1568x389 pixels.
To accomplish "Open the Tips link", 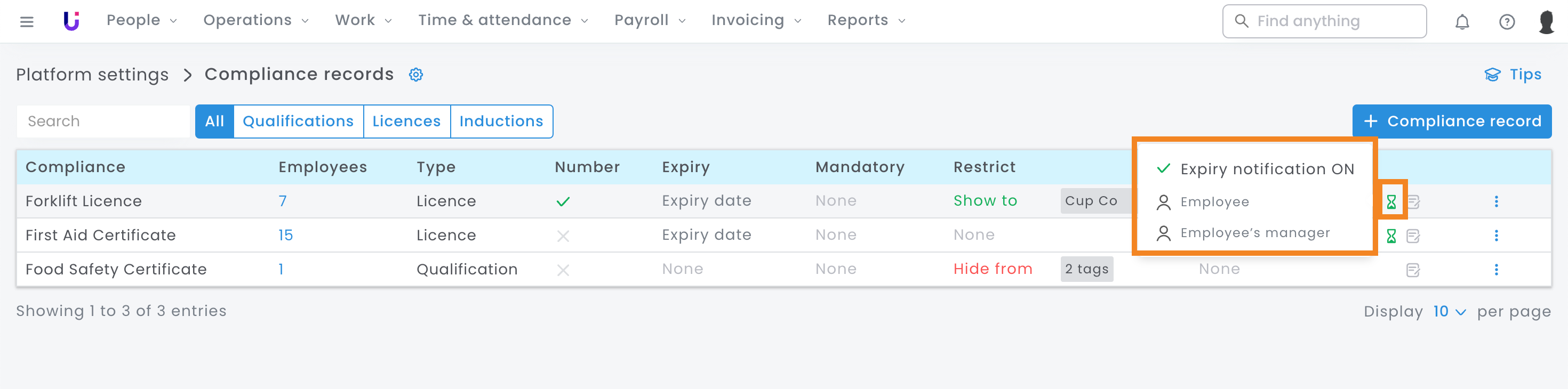I will [x=1513, y=75].
